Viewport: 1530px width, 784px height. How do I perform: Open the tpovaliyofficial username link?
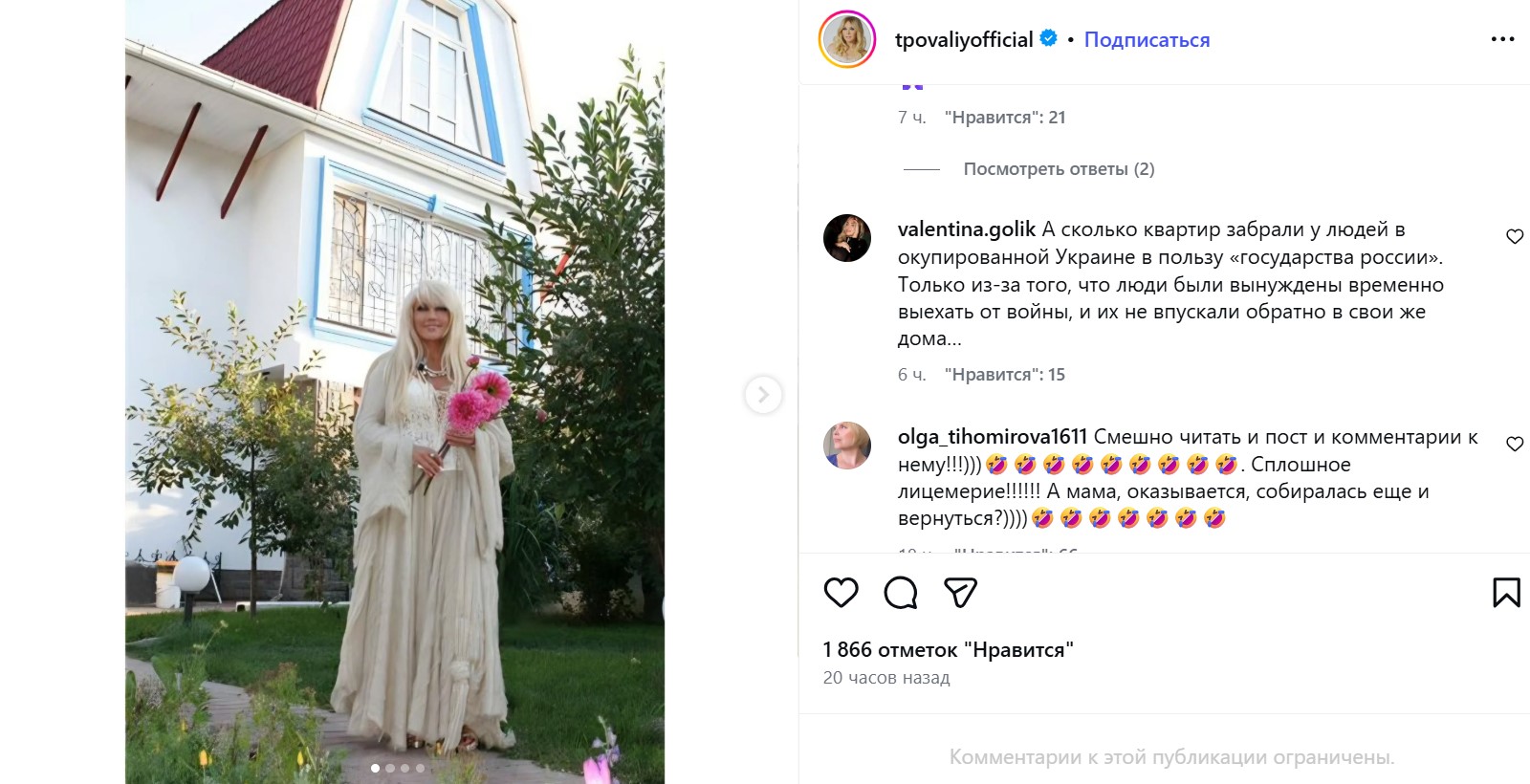click(963, 39)
